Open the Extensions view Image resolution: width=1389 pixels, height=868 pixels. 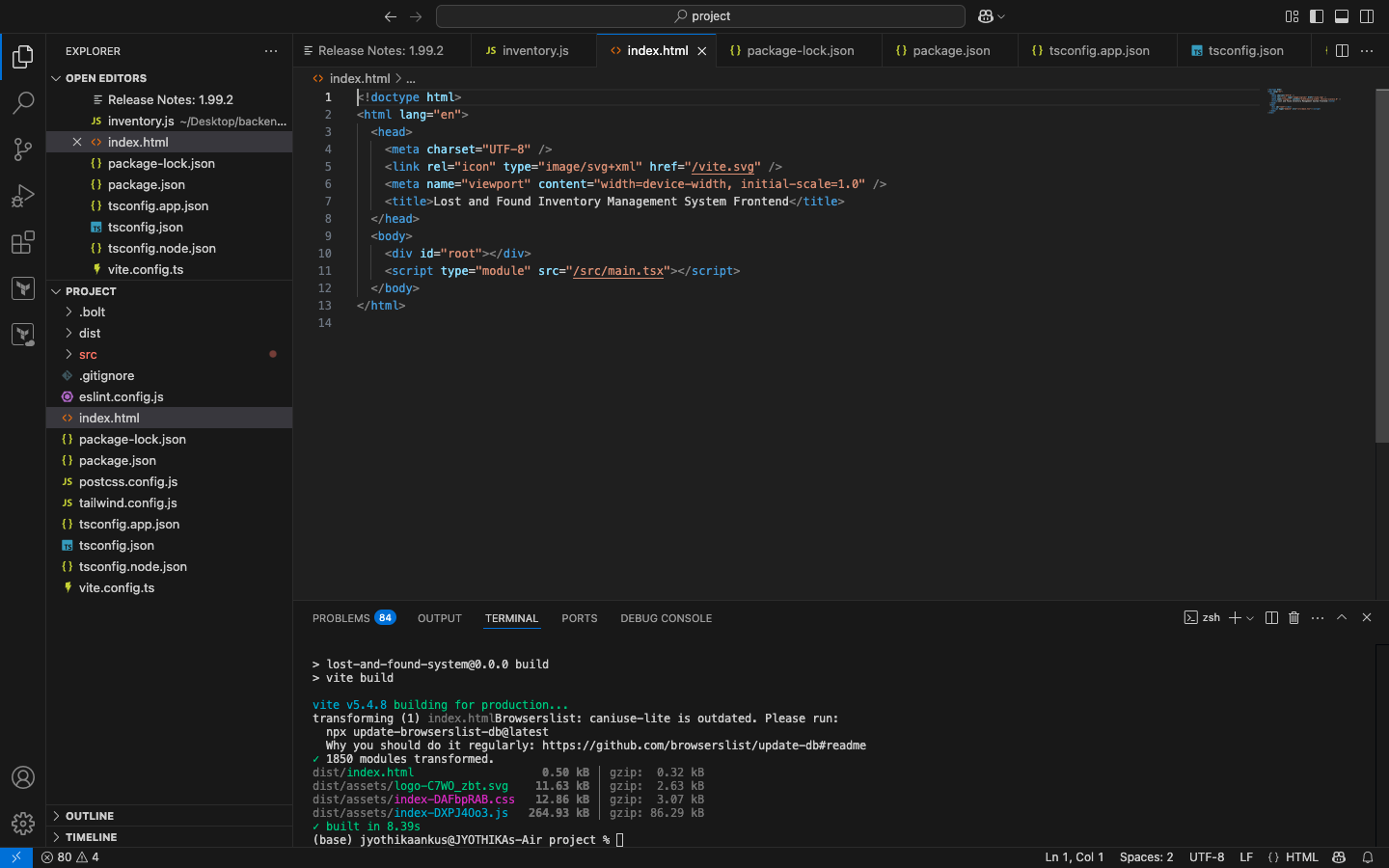[x=23, y=242]
